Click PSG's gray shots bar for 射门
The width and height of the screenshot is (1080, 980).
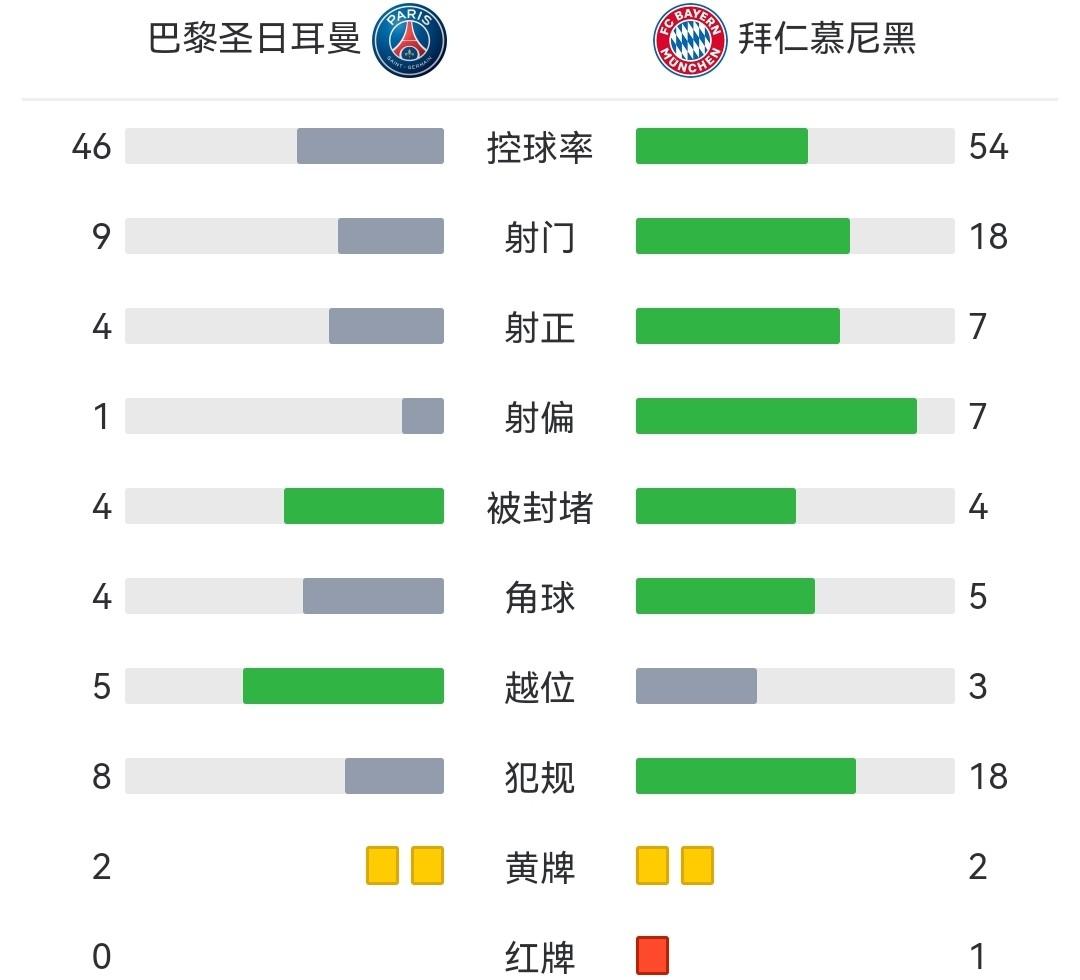[390, 236]
